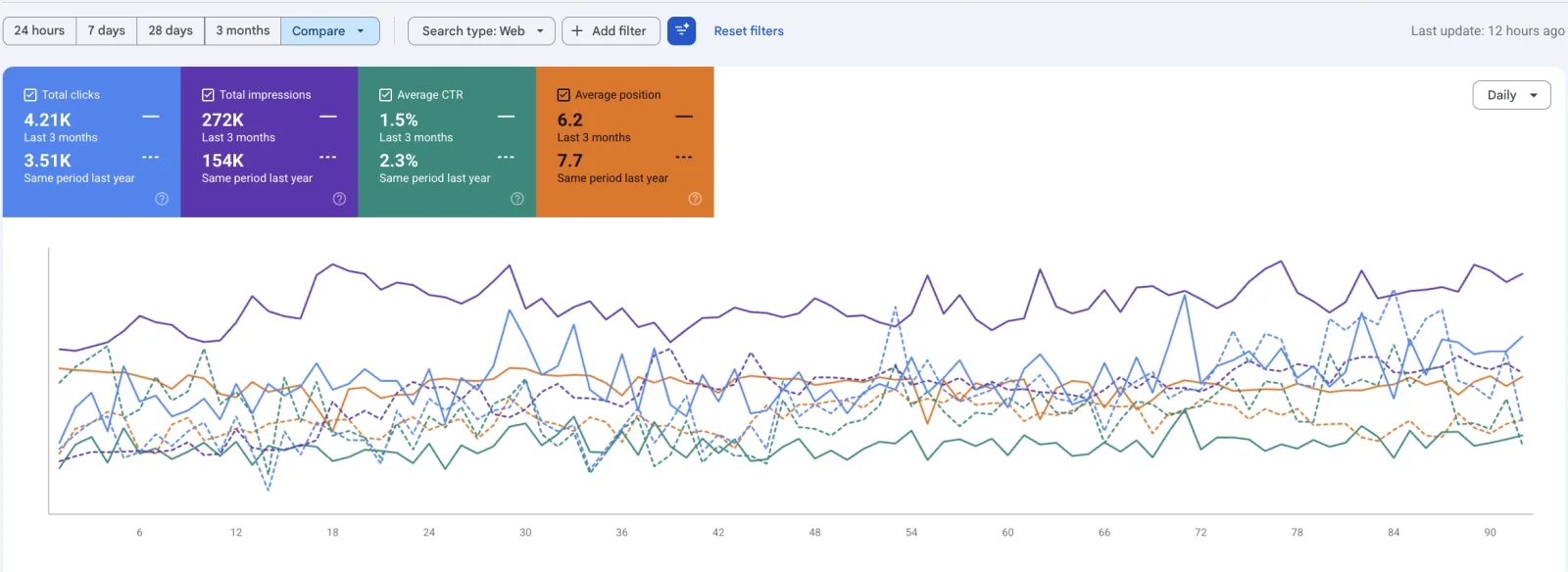
Task: Select the 7 days range tab
Action: 107,30
